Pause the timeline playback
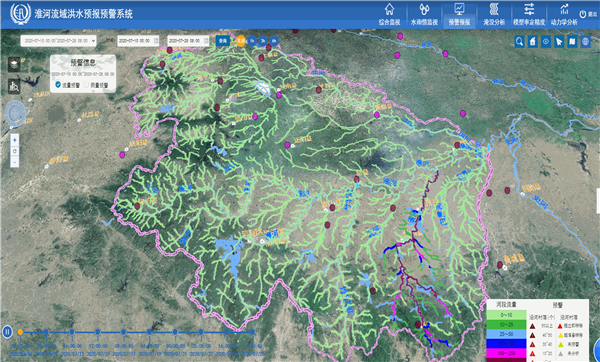The image size is (600, 362). (x=7, y=332)
